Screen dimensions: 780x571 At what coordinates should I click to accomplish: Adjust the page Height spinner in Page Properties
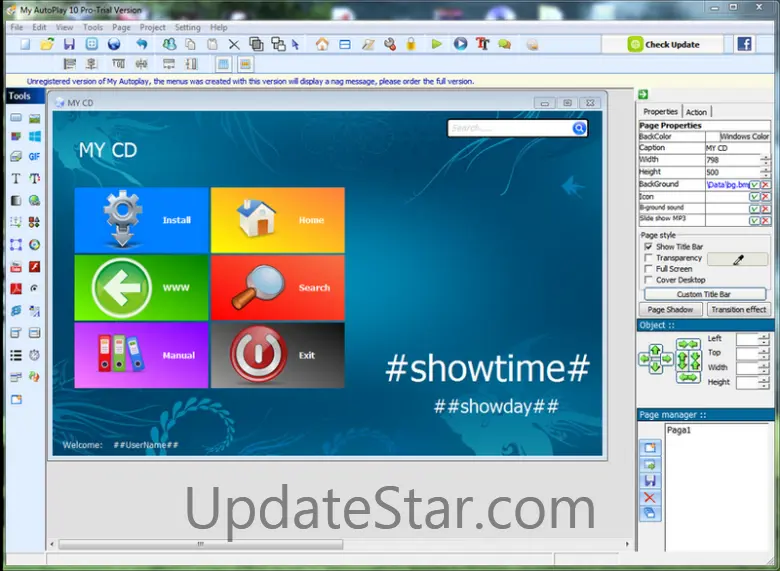765,172
